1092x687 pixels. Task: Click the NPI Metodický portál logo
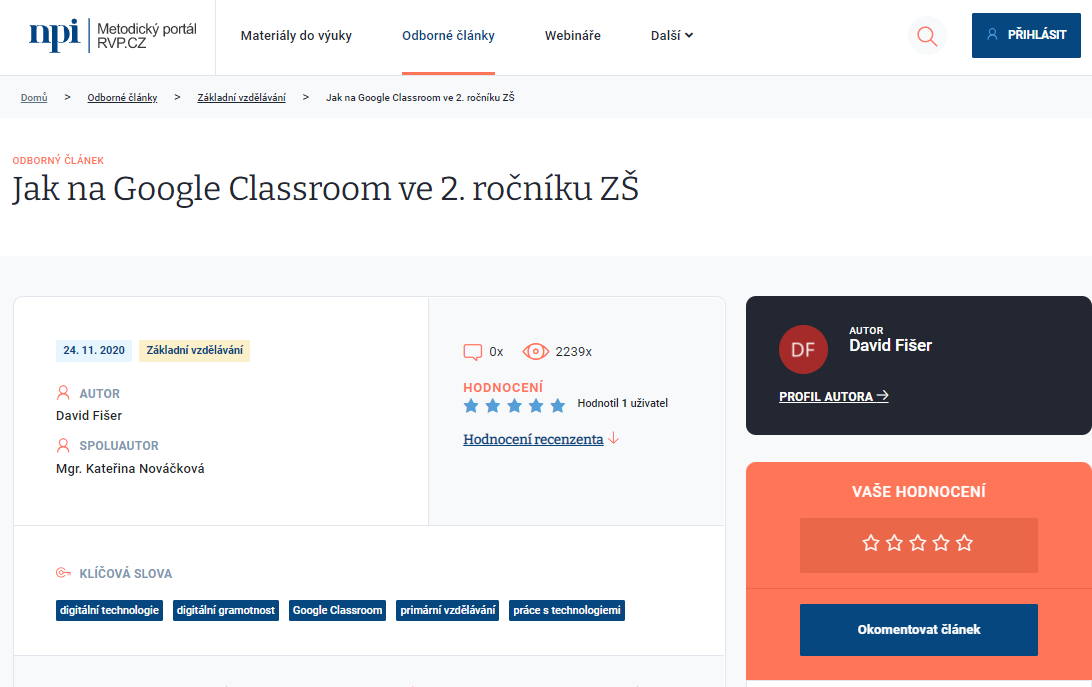click(113, 36)
